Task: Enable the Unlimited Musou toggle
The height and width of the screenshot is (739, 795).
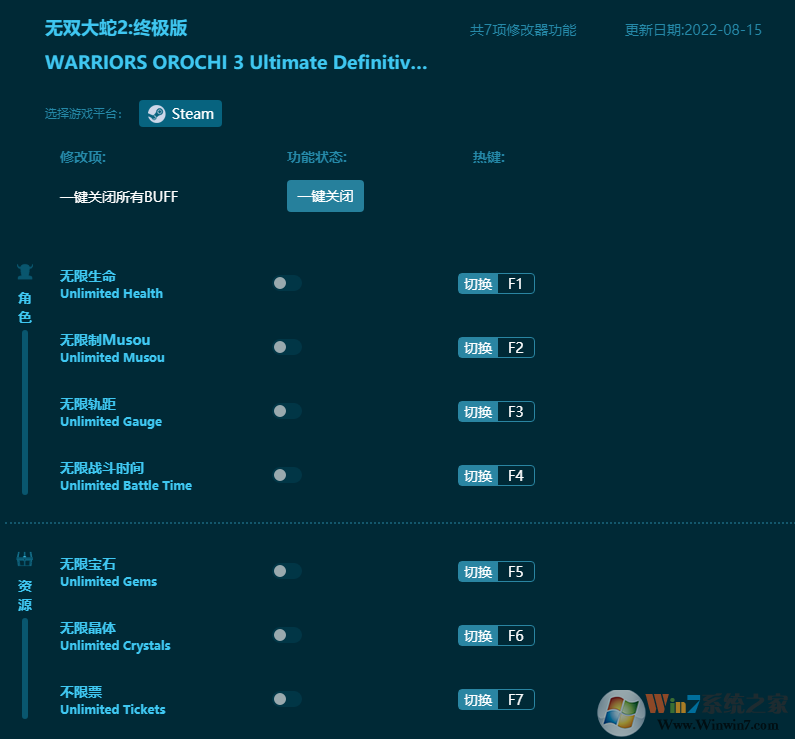Action: tap(287, 347)
